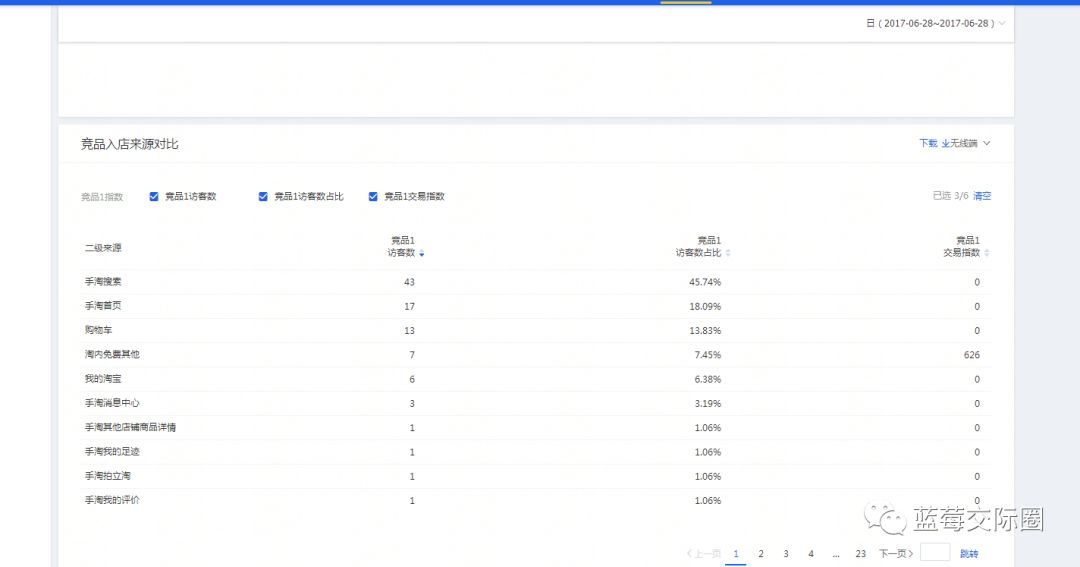The image size is (1080, 567).
Task: Select the 手淘拍立淘 source row
Action: tap(536, 476)
